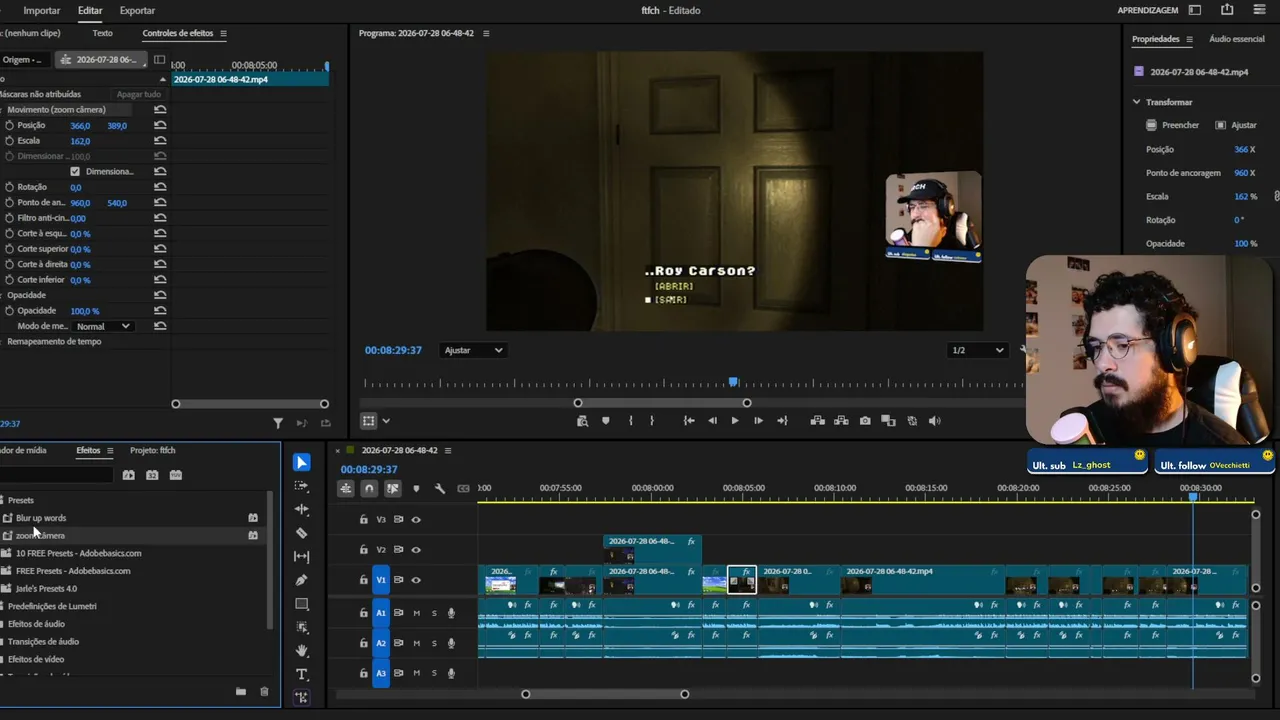Screen dimensions: 1280x720
Task: Switch to the Exportar workspace tab
Action: pyautogui.click(x=137, y=10)
